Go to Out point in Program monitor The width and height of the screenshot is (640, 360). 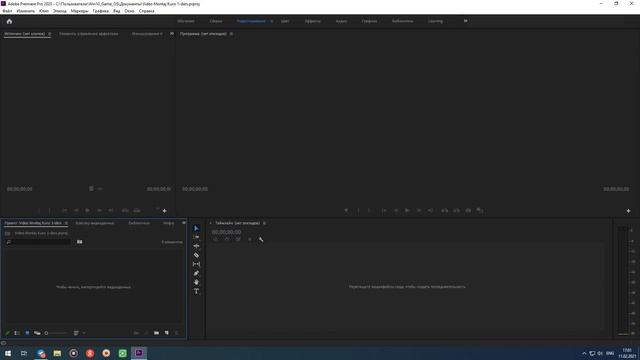[430, 211]
